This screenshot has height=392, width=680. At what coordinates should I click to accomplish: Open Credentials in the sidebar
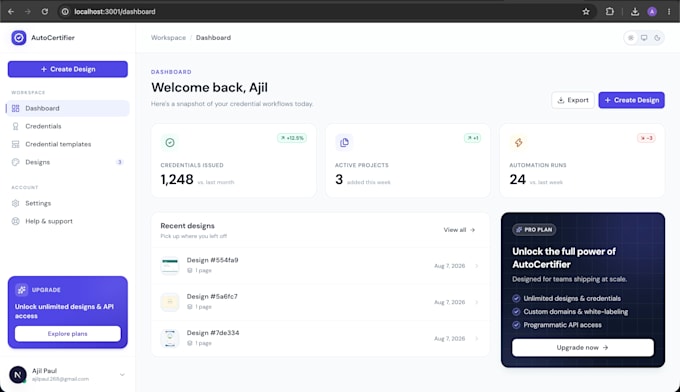click(x=68, y=126)
